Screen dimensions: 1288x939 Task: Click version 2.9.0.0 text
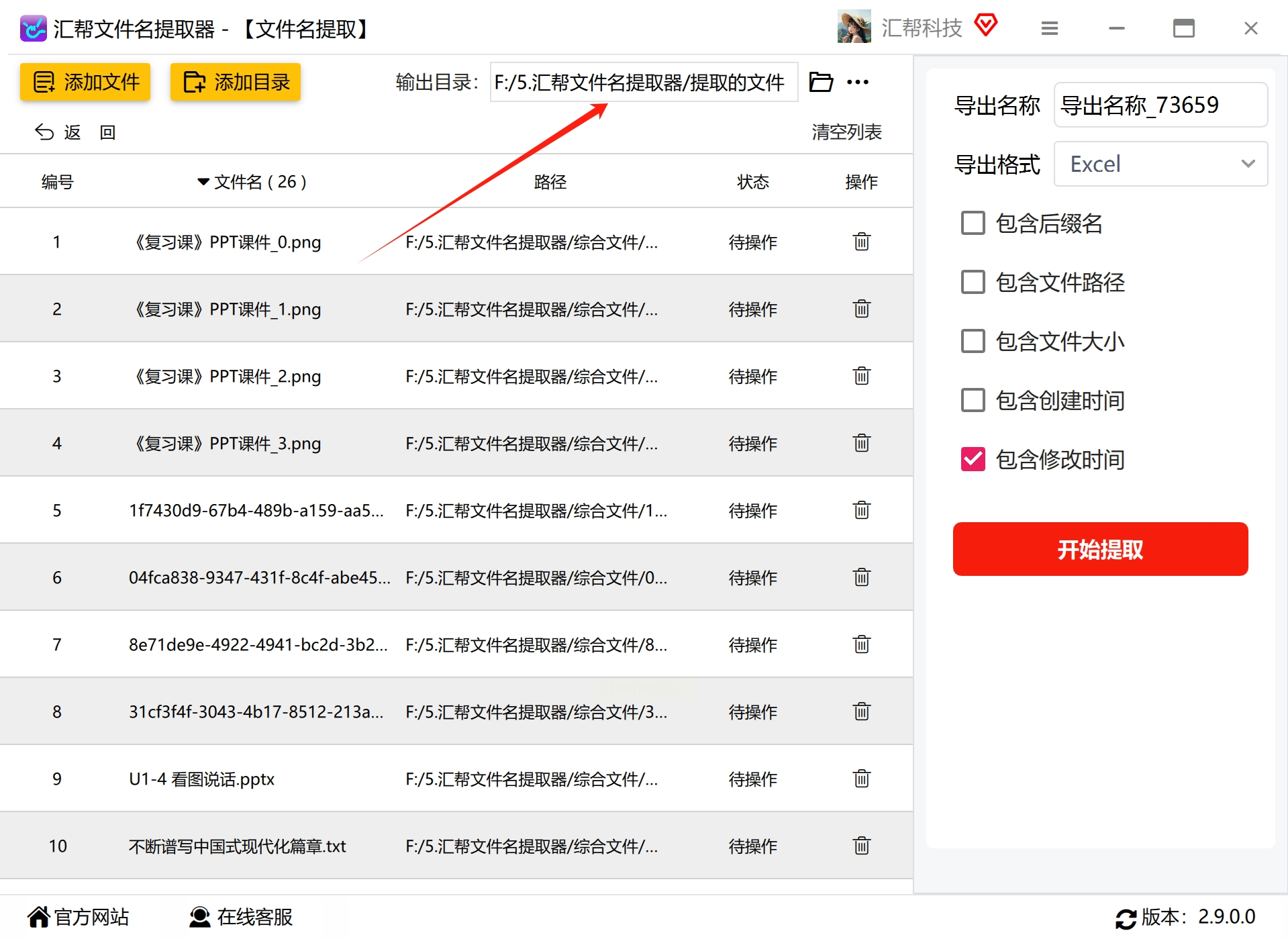(x=1227, y=916)
